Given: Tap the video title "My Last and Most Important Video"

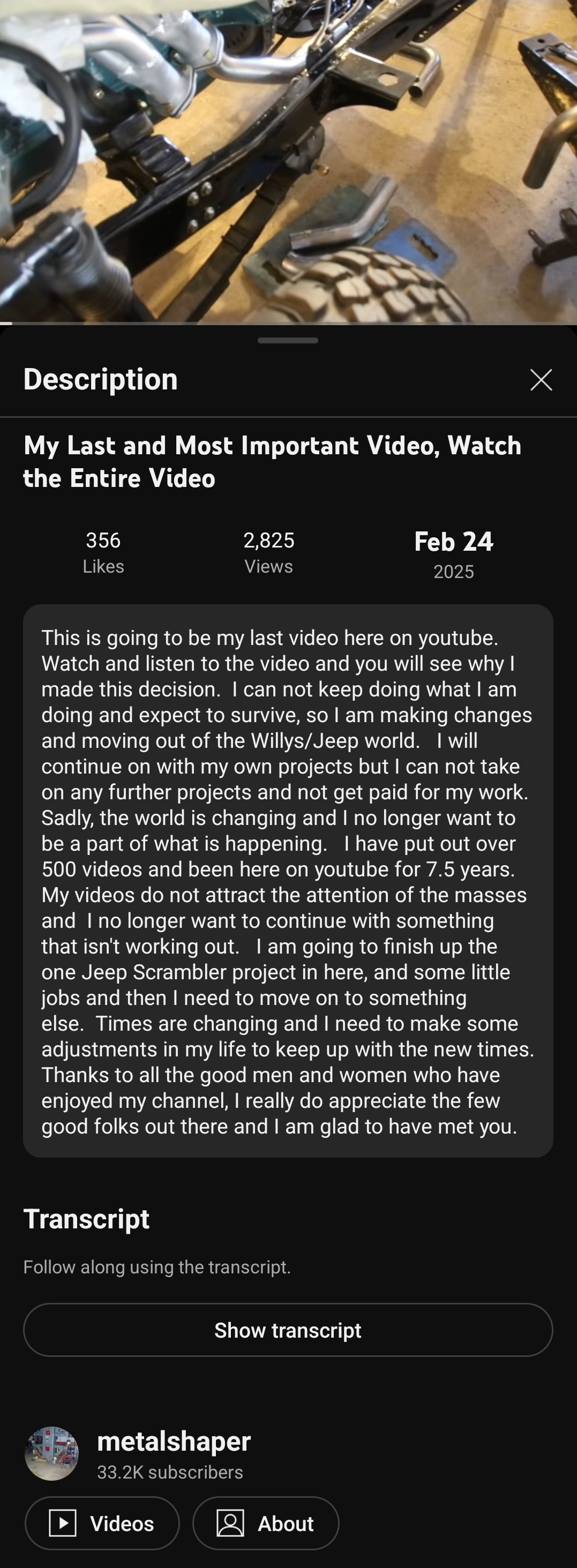Looking at the screenshot, I should 272,461.
